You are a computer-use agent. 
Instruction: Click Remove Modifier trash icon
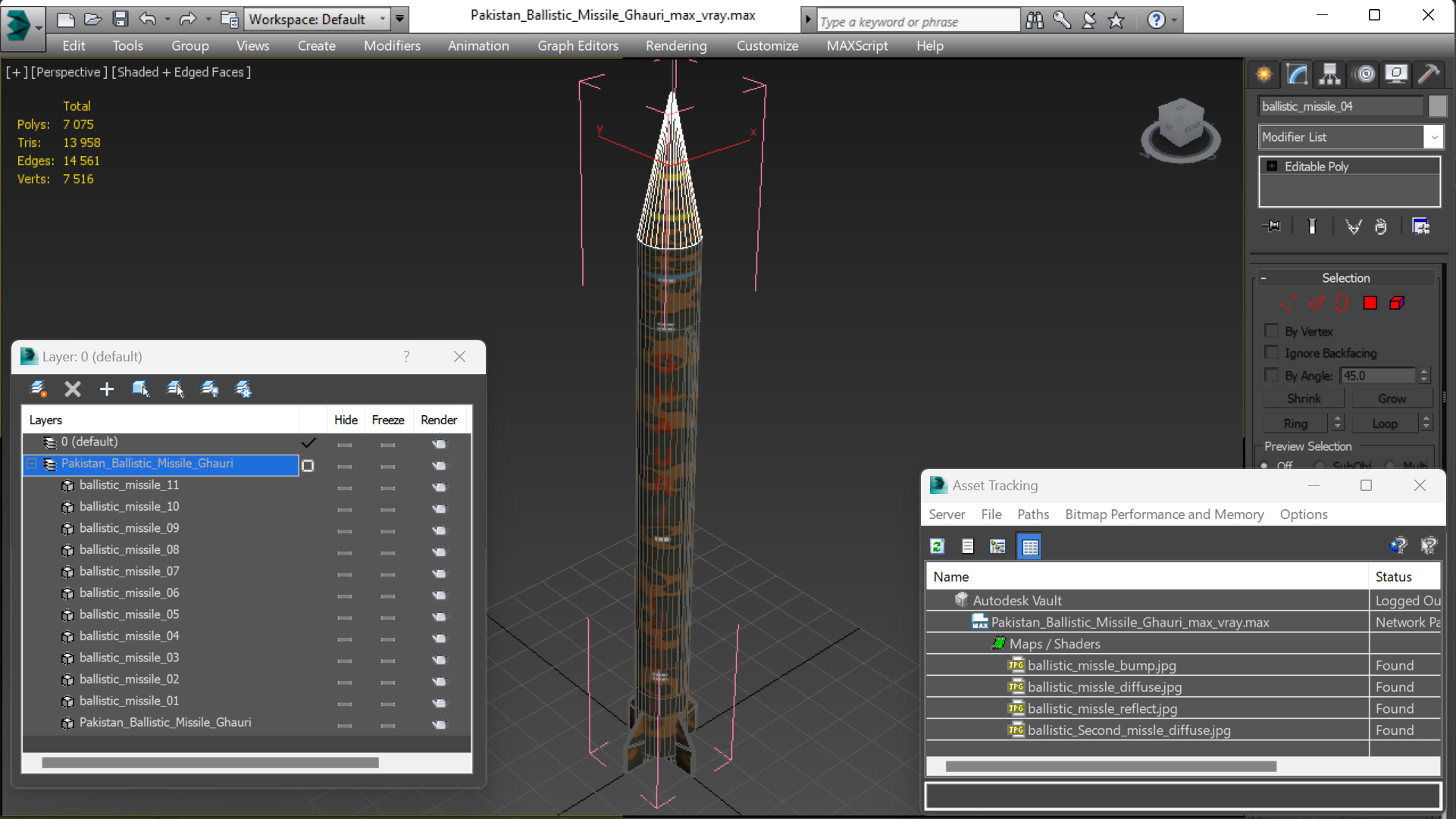click(x=1381, y=227)
